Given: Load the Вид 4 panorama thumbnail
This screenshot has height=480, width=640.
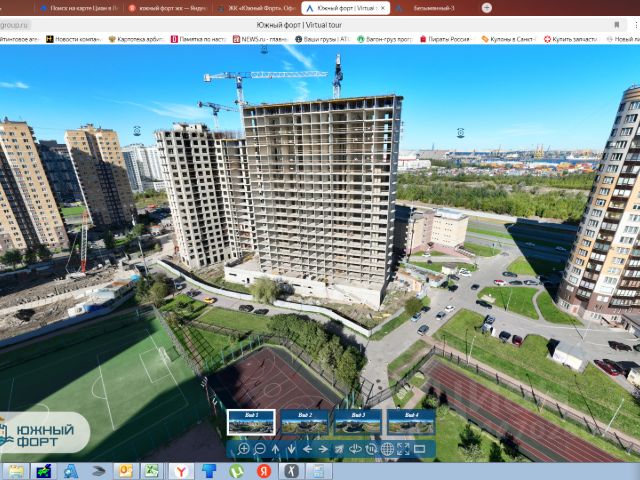Looking at the screenshot, I should tap(411, 422).
